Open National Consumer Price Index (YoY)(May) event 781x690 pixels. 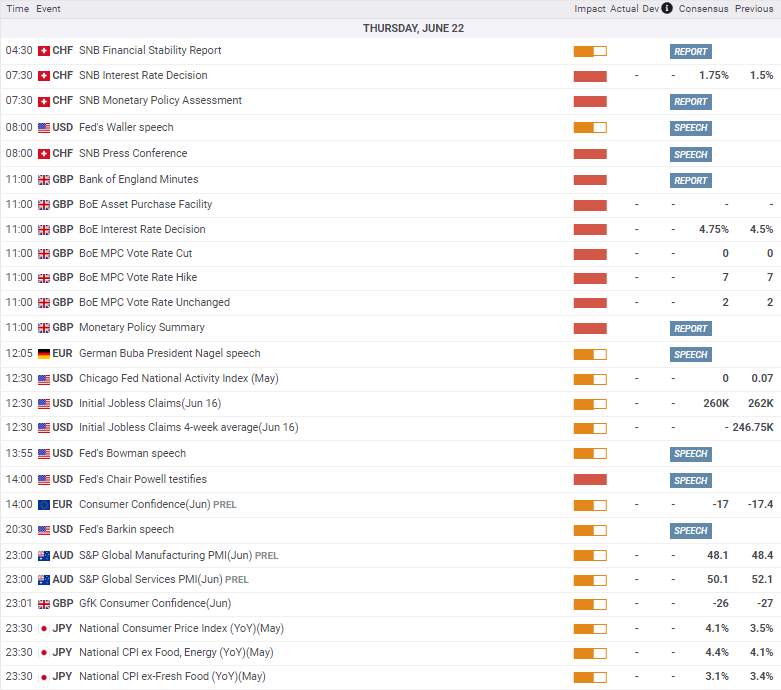tap(181, 628)
